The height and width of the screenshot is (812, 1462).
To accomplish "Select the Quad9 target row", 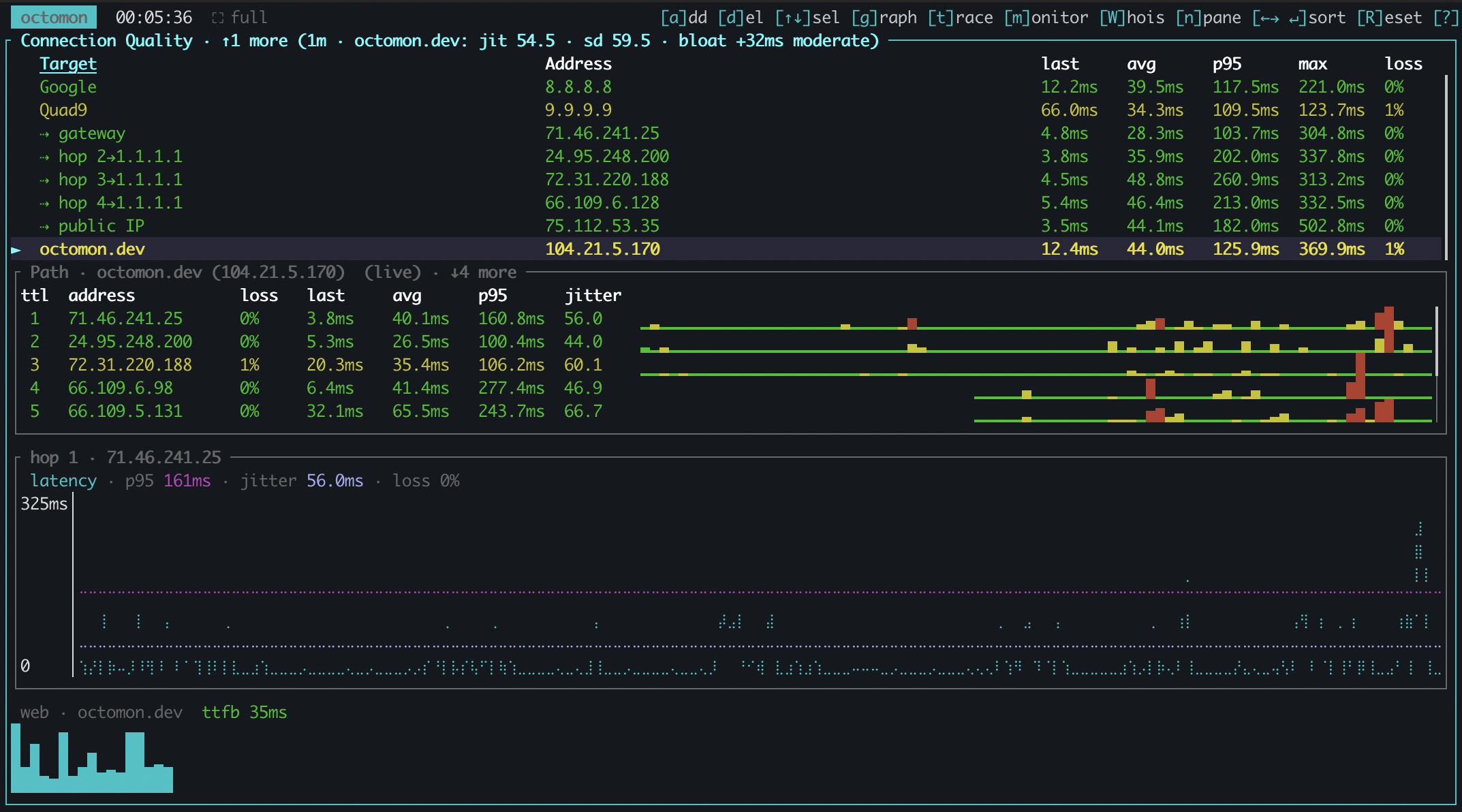I will [726, 110].
